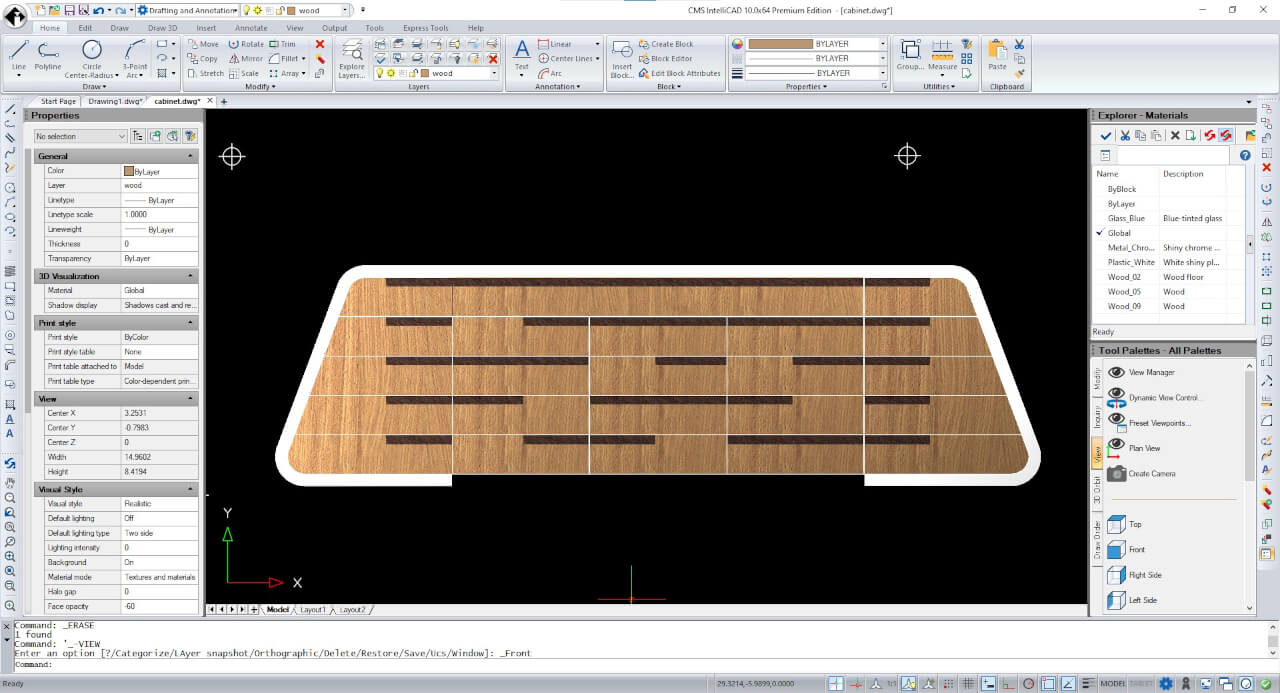Viewport: 1280px width, 693px height.
Task: Collapse the Visual Style section
Action: (190, 490)
